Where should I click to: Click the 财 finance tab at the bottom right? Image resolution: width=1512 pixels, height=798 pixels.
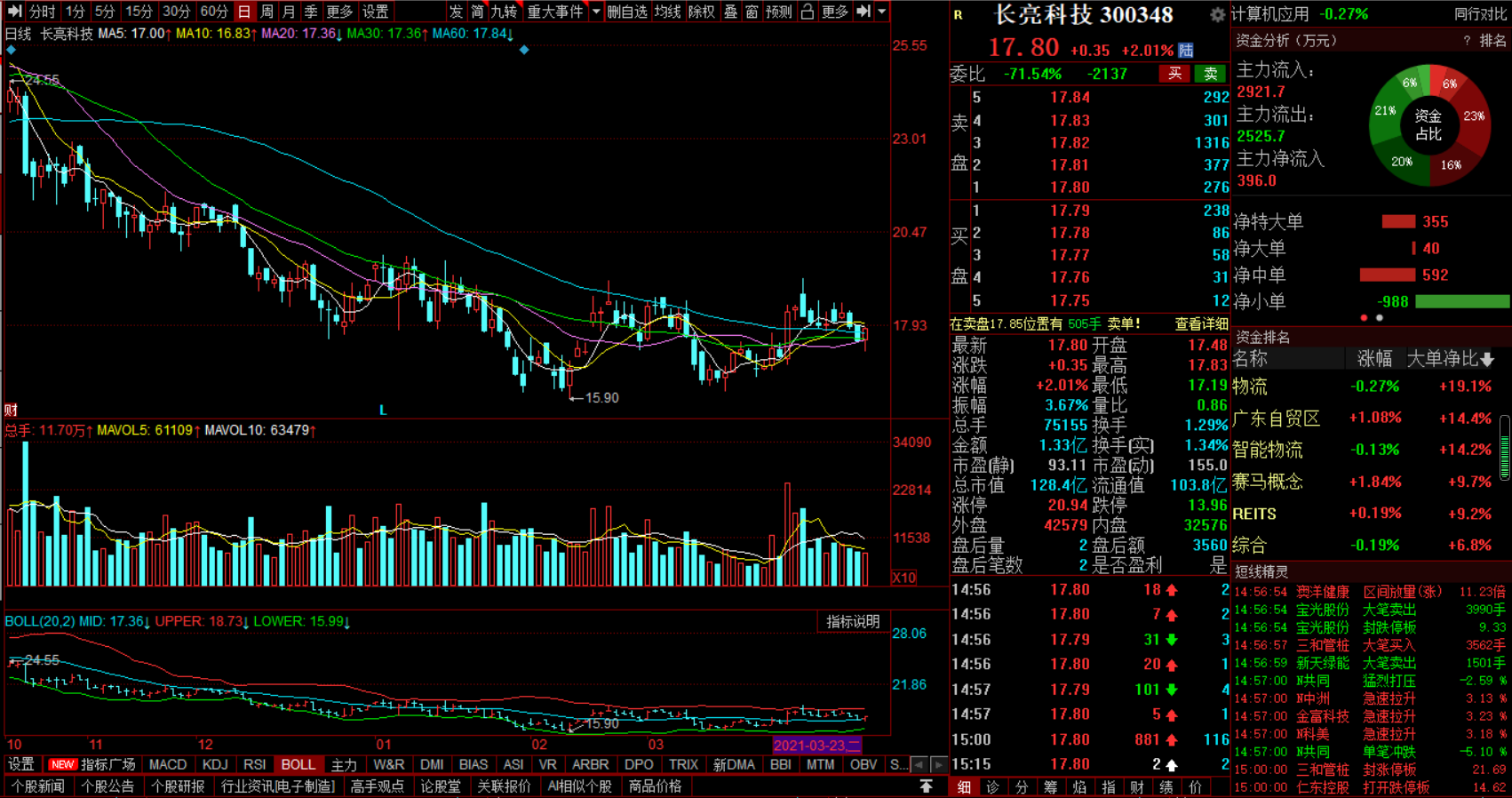1137,787
